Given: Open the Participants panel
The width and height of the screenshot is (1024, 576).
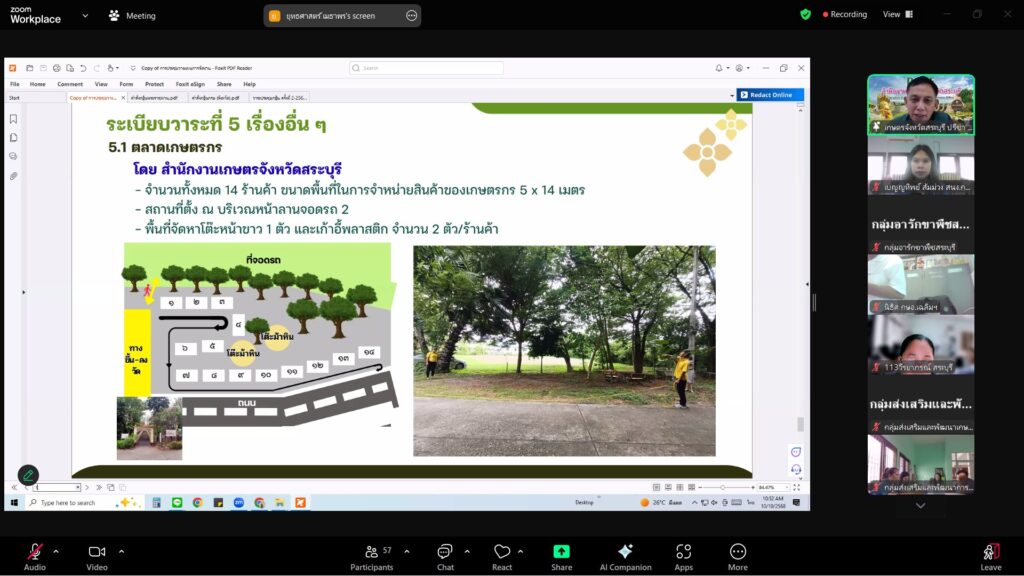Looking at the screenshot, I should tap(372, 551).
